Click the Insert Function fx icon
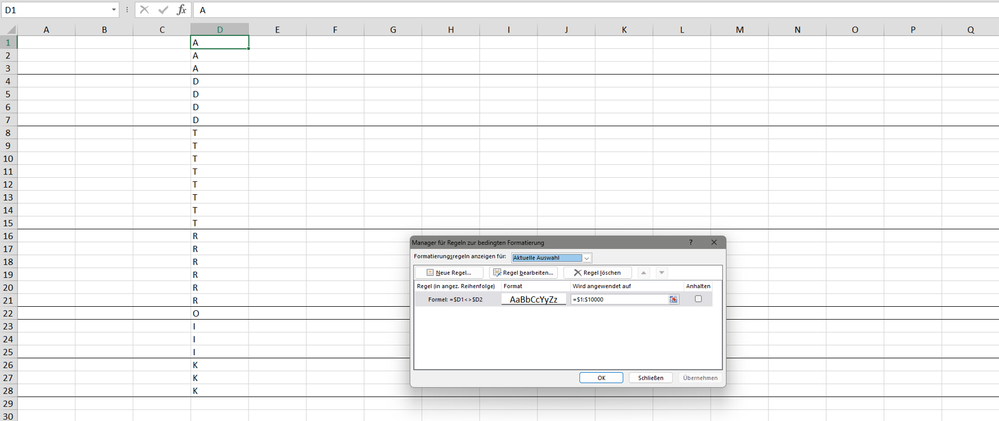Image resolution: width=999 pixels, height=421 pixels. click(x=182, y=10)
